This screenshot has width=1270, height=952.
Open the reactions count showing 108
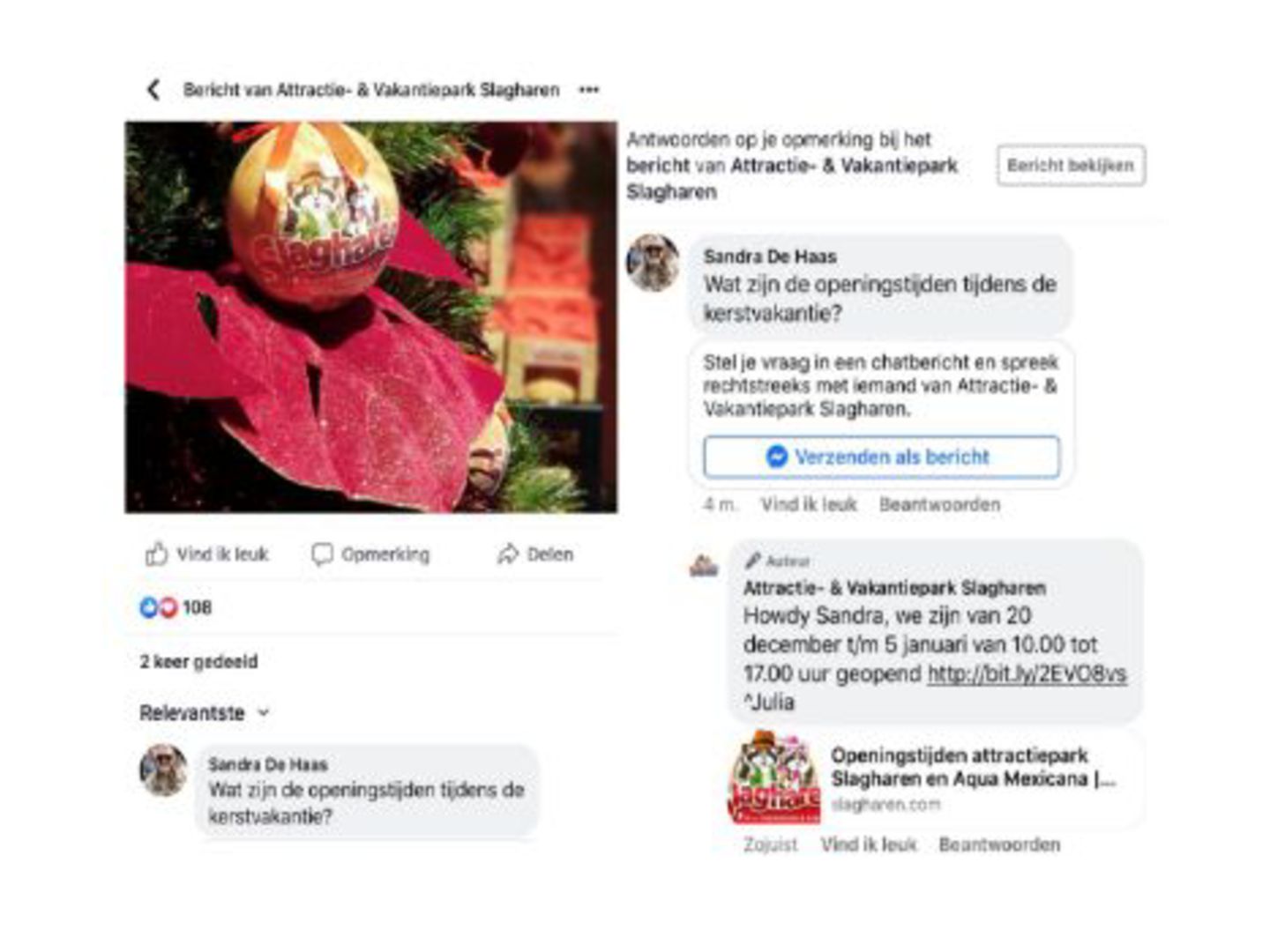click(x=176, y=607)
